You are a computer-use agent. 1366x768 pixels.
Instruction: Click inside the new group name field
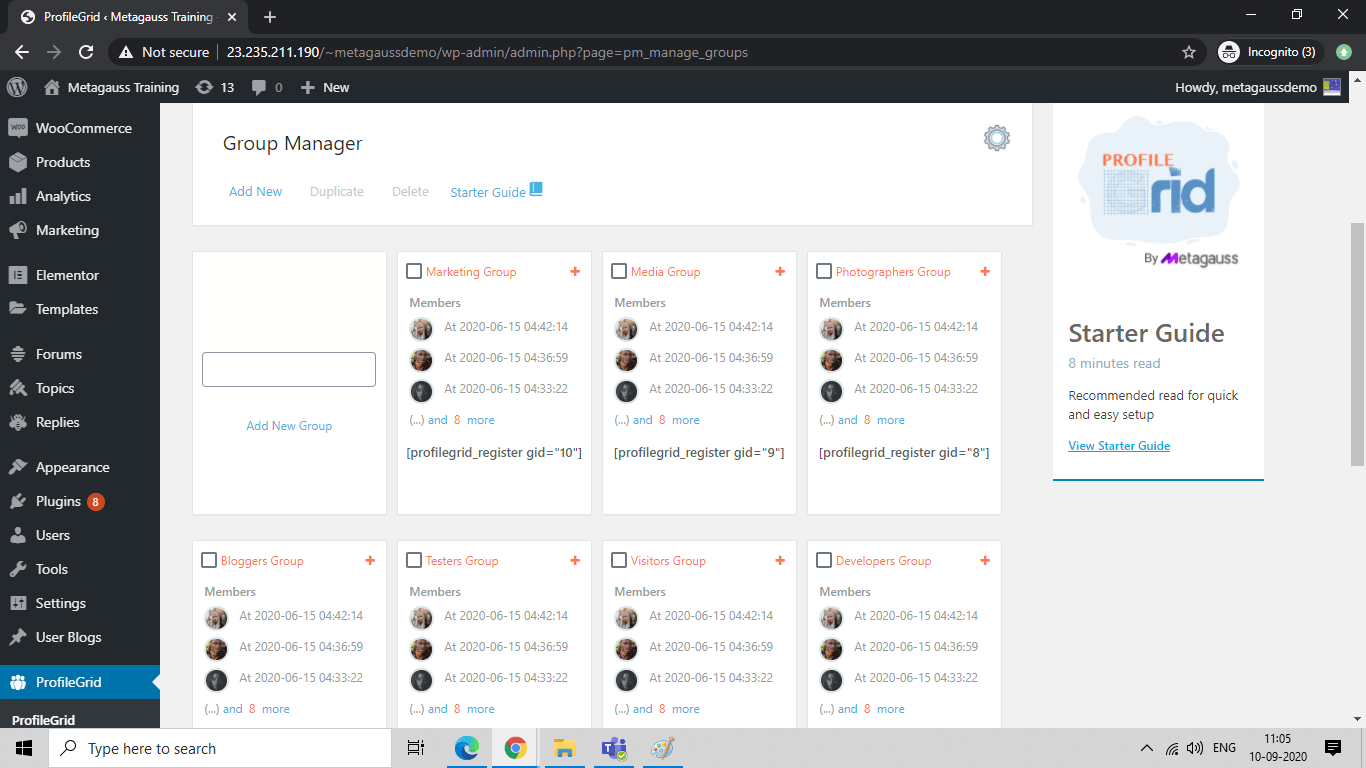pyautogui.click(x=288, y=369)
